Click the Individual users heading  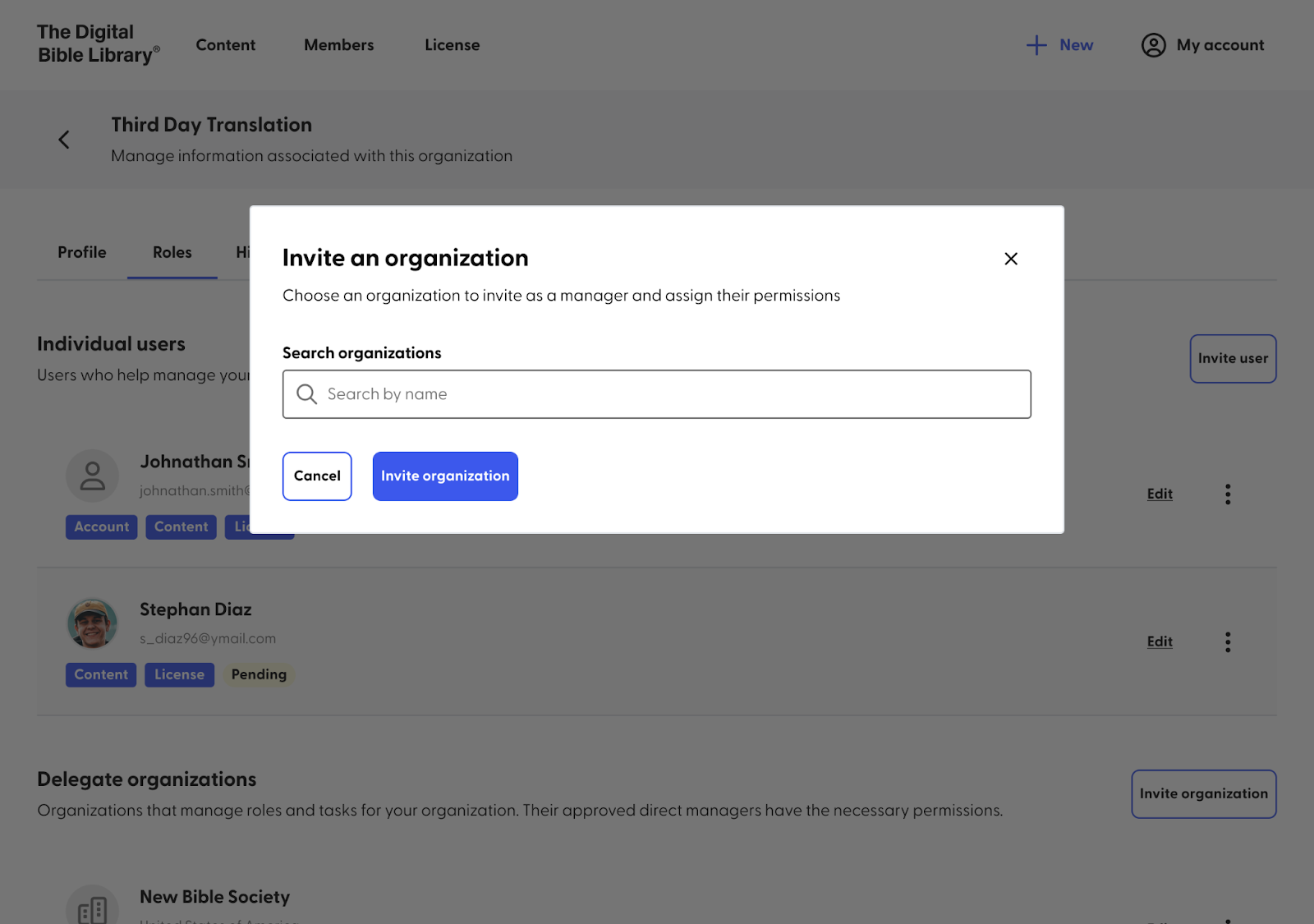112,344
